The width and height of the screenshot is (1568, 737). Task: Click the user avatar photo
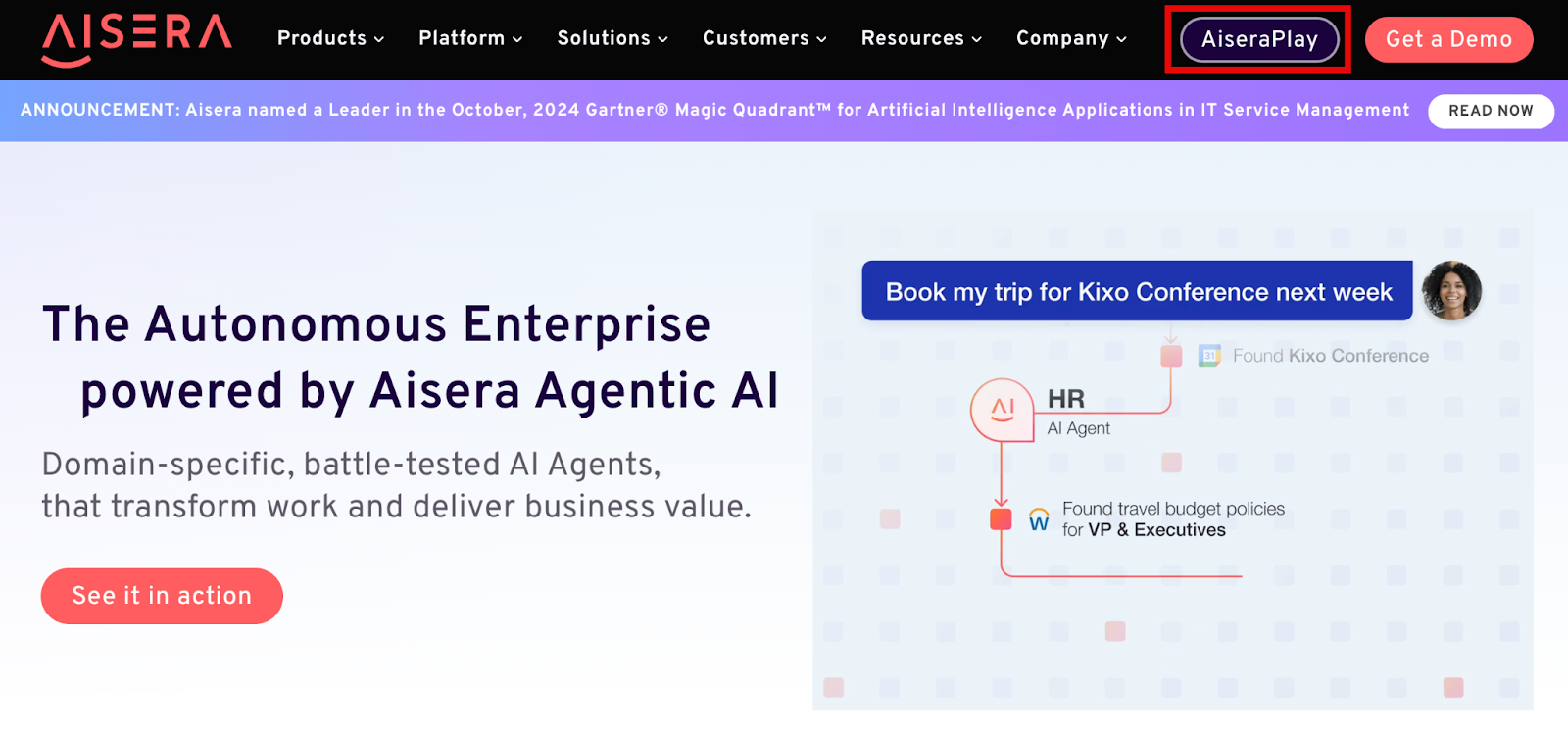click(x=1451, y=291)
